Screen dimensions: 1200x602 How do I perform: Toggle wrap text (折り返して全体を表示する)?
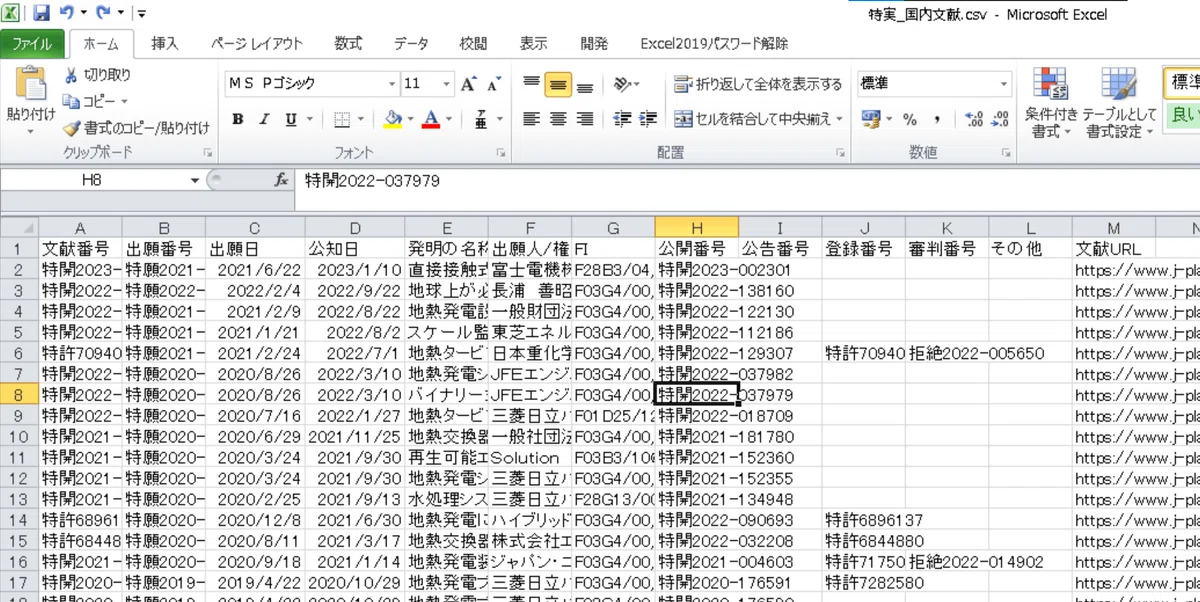758,84
